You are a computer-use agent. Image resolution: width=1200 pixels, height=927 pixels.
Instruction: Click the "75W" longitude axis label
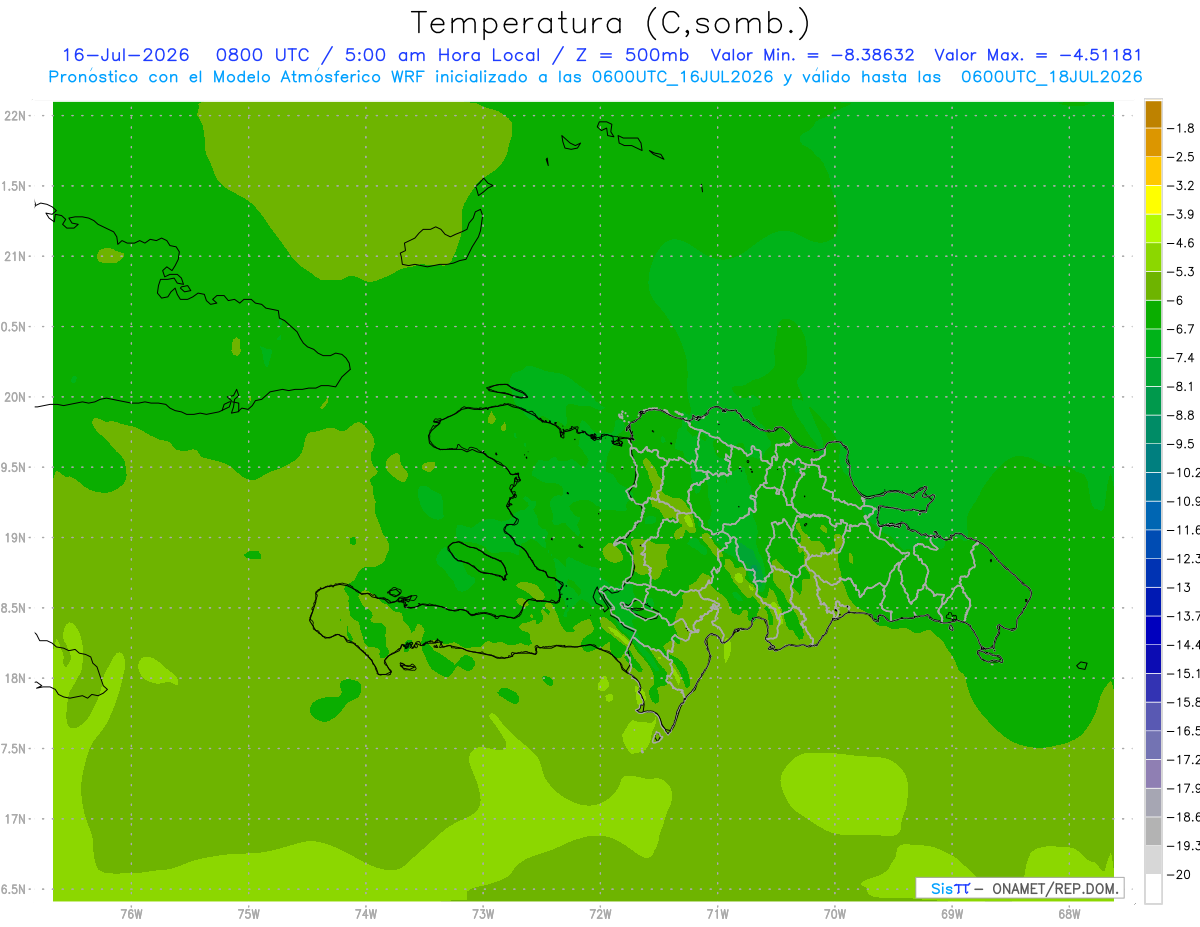coord(249,914)
